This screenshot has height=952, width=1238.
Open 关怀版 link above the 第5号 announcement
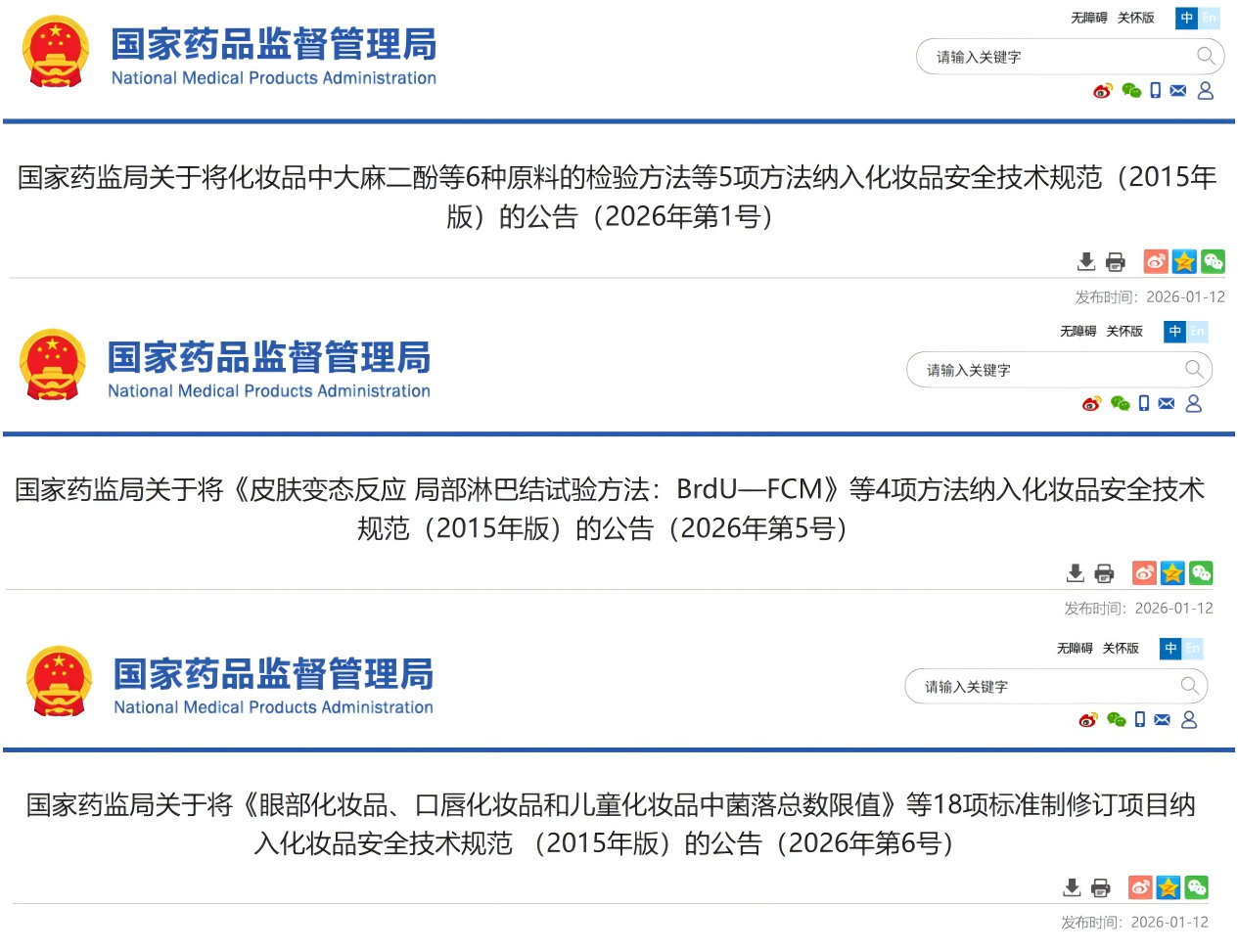[x=1124, y=332]
